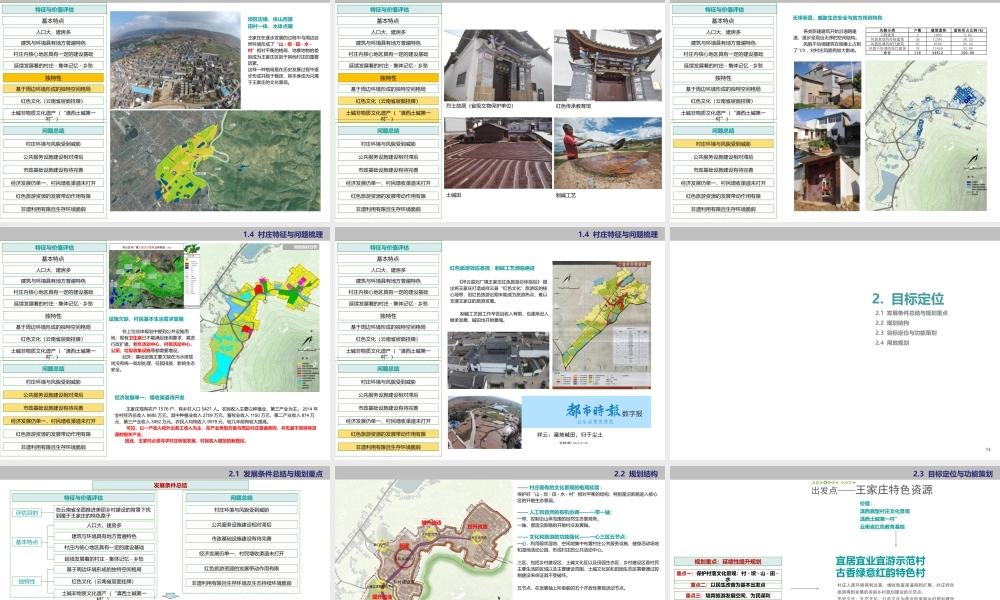Click highlighted '公共服务设施建设相对滞后' on land-use slide
Image resolution: width=1000 pixels, height=600 pixels.
tap(54, 395)
